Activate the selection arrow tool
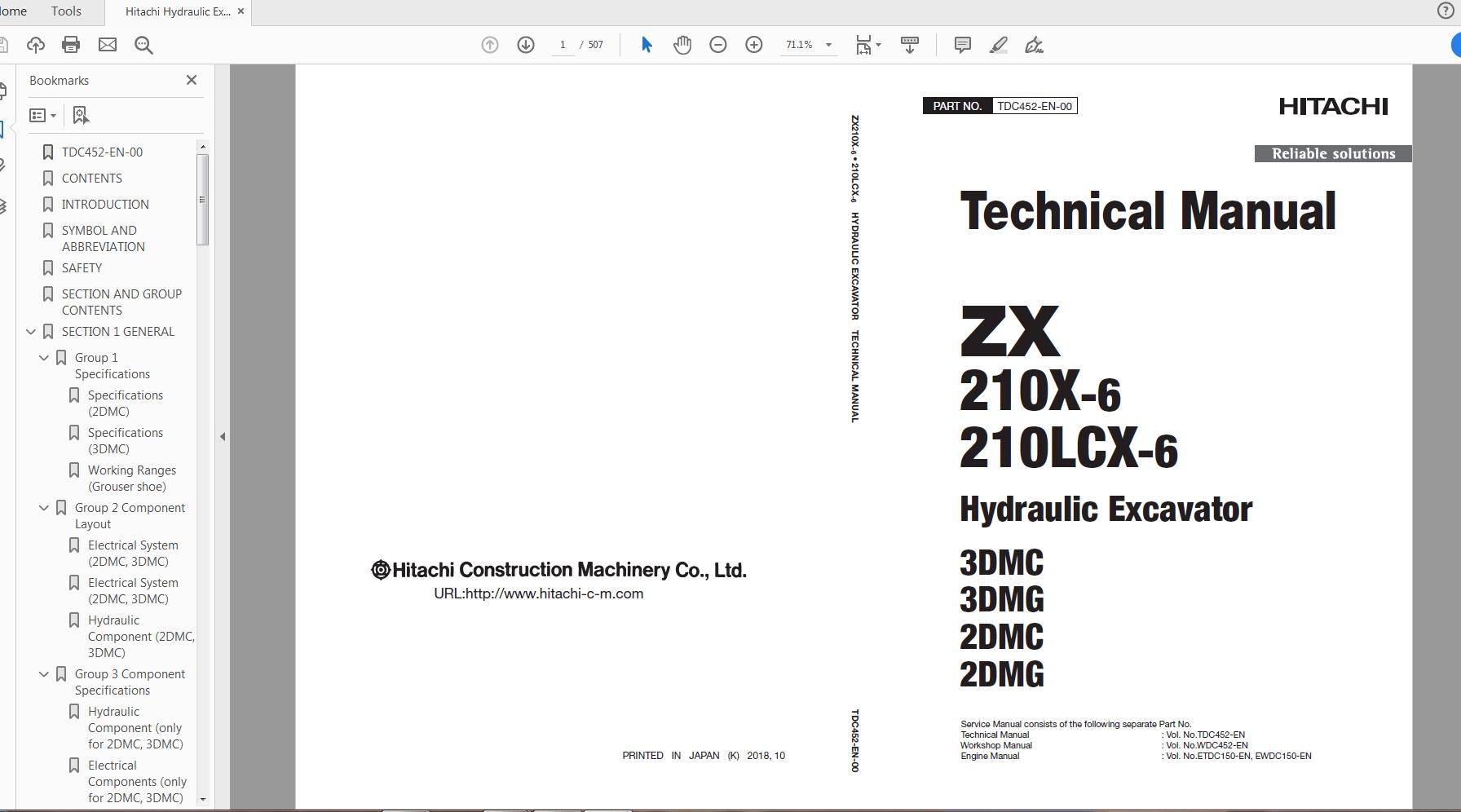 [647, 45]
